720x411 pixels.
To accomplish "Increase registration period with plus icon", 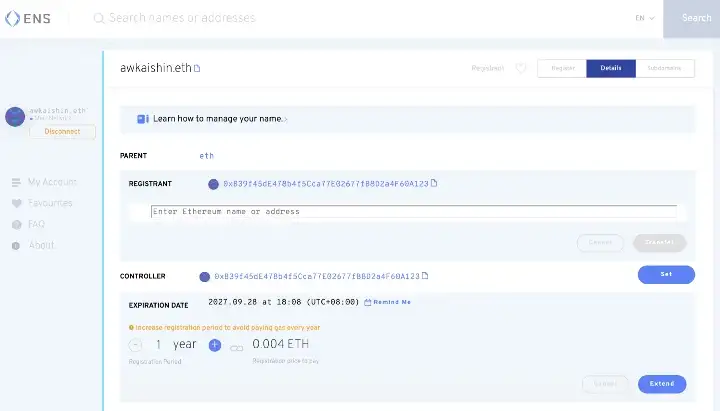I will tap(214, 345).
